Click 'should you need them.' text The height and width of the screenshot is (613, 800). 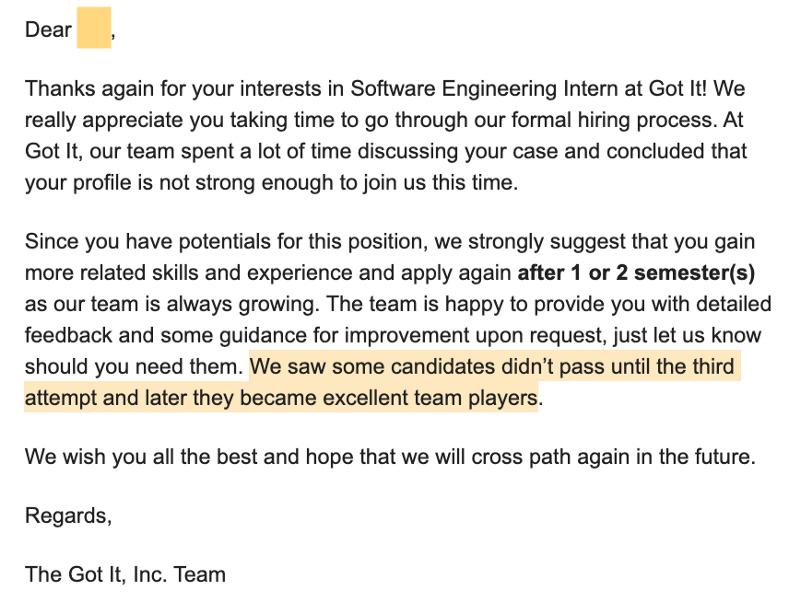click(x=134, y=366)
